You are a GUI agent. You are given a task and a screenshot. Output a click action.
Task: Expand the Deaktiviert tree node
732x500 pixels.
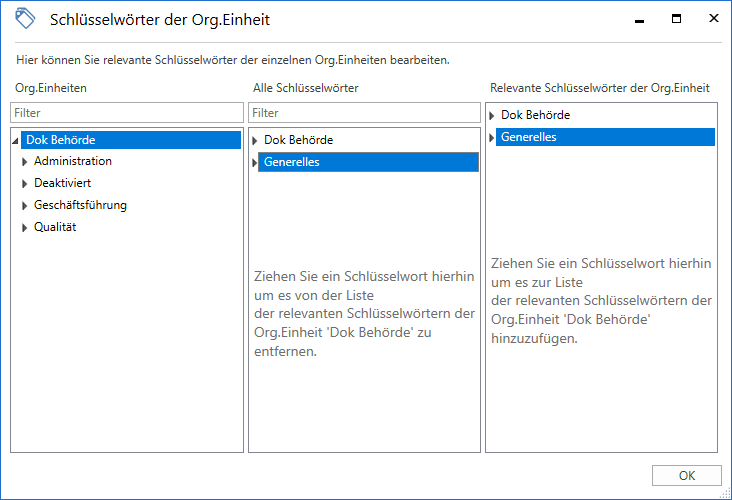coord(25,184)
